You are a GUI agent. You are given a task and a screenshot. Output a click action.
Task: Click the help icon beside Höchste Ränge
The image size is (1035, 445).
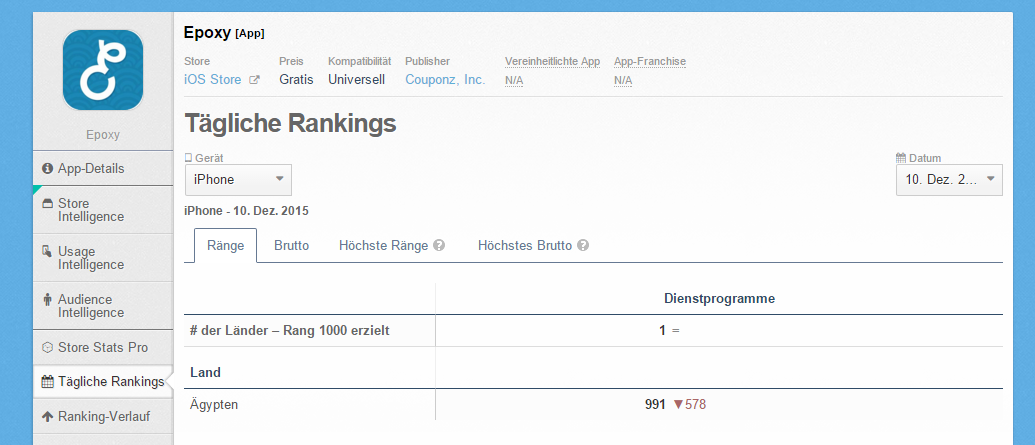coord(439,246)
